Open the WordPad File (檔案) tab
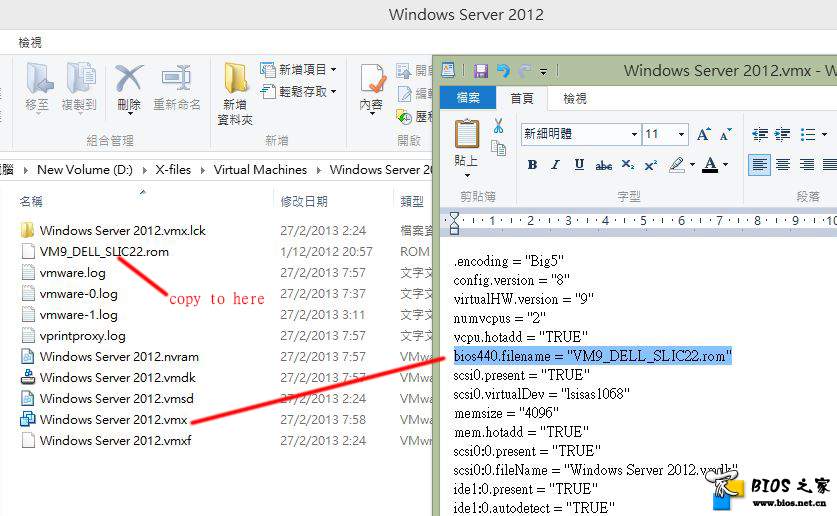The width and height of the screenshot is (837, 516). (x=468, y=98)
